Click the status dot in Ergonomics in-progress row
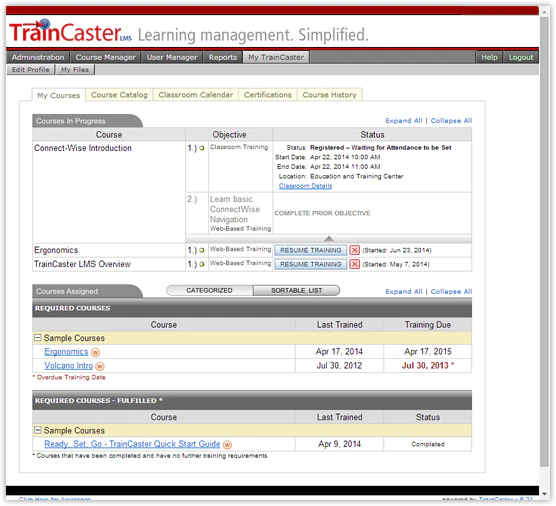The width and height of the screenshot is (556, 506). click(x=202, y=250)
